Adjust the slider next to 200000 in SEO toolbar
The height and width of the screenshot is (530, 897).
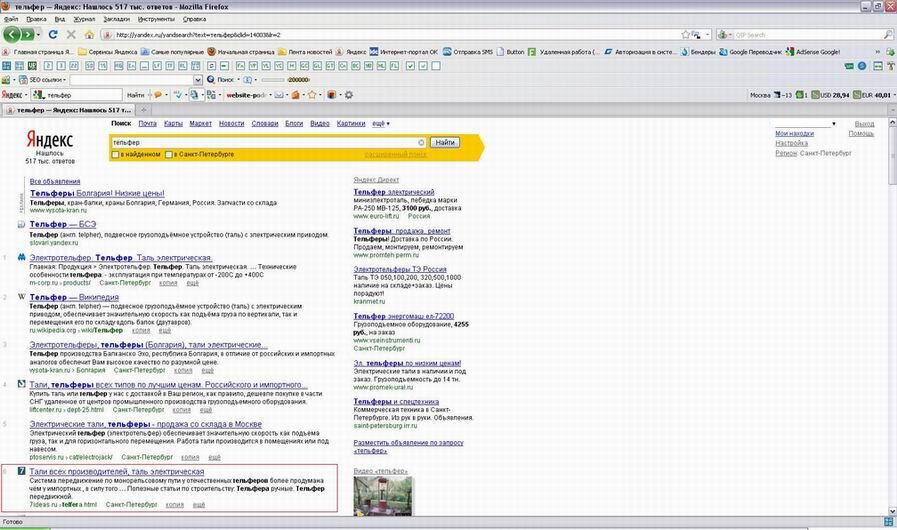(x=273, y=80)
